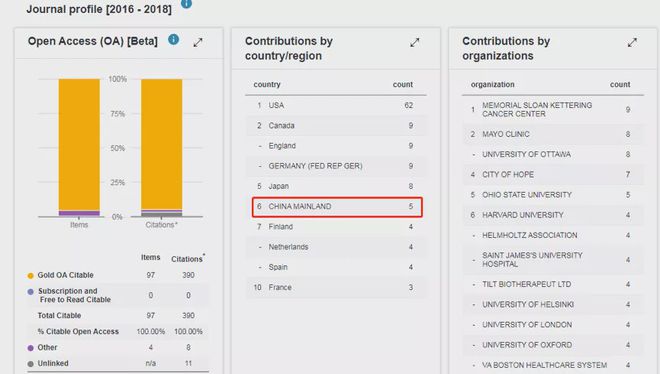Click the Subscription and Free to Read legend dot

[30, 292]
